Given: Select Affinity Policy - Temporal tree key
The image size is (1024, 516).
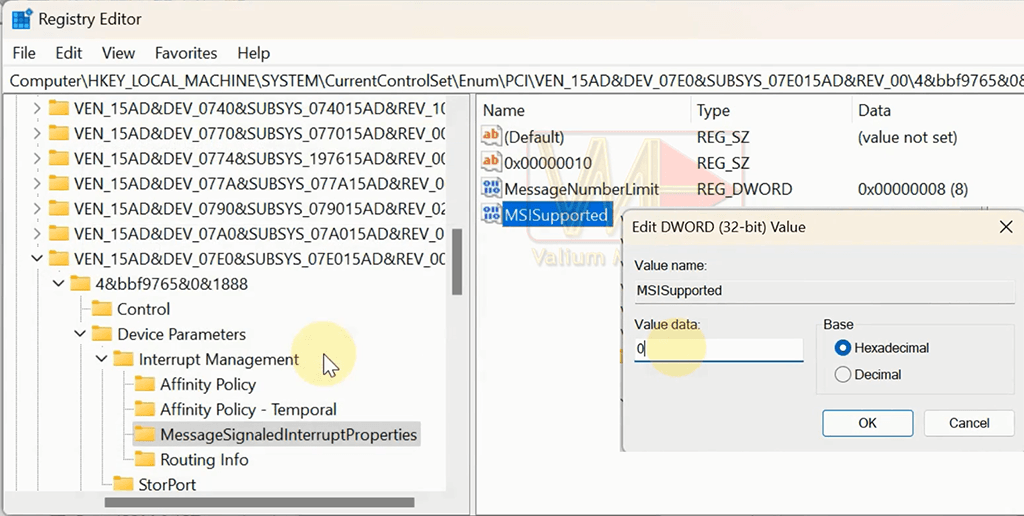Looking at the screenshot, I should click(x=248, y=410).
